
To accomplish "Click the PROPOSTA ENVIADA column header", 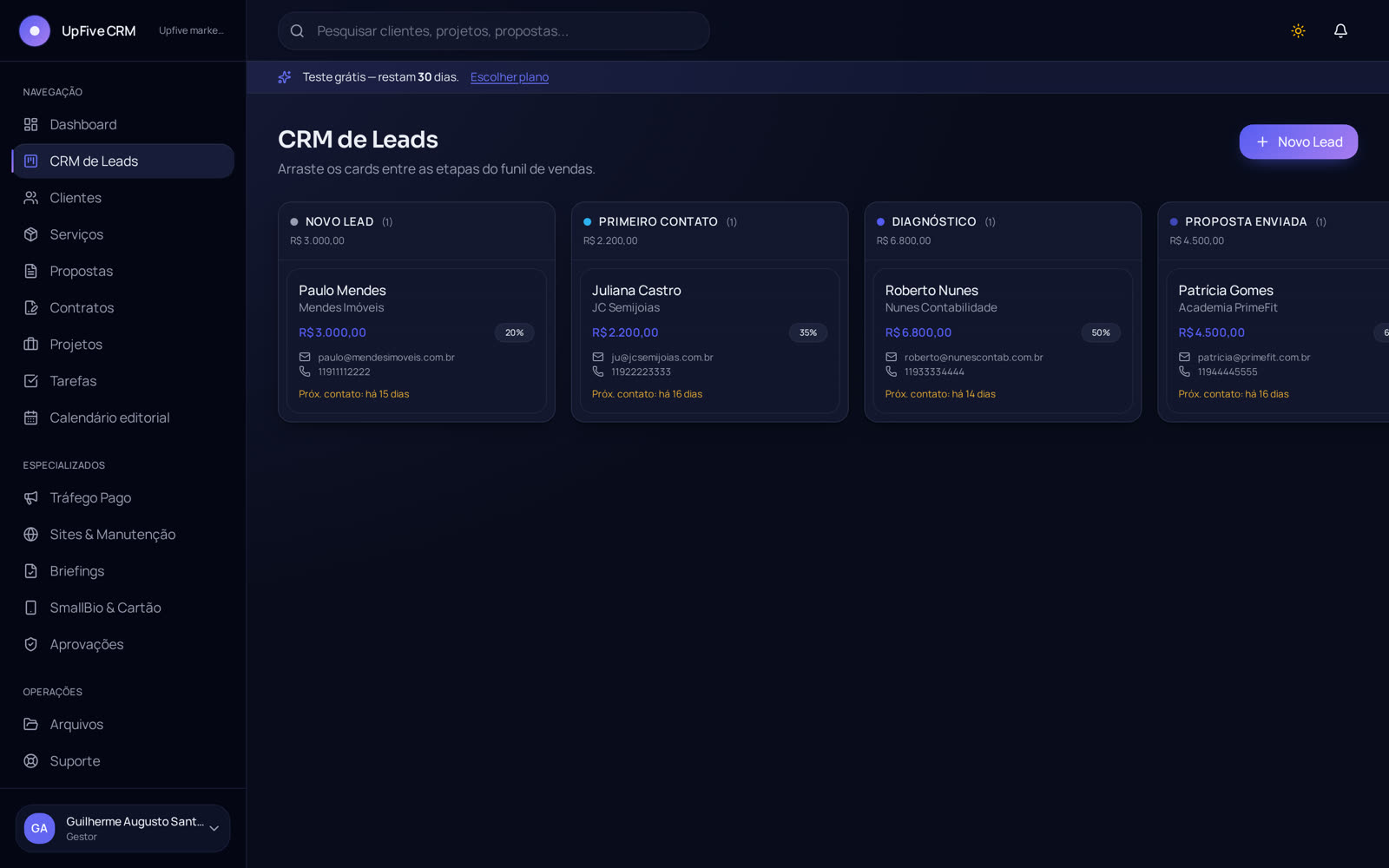I will (x=1274, y=231).
